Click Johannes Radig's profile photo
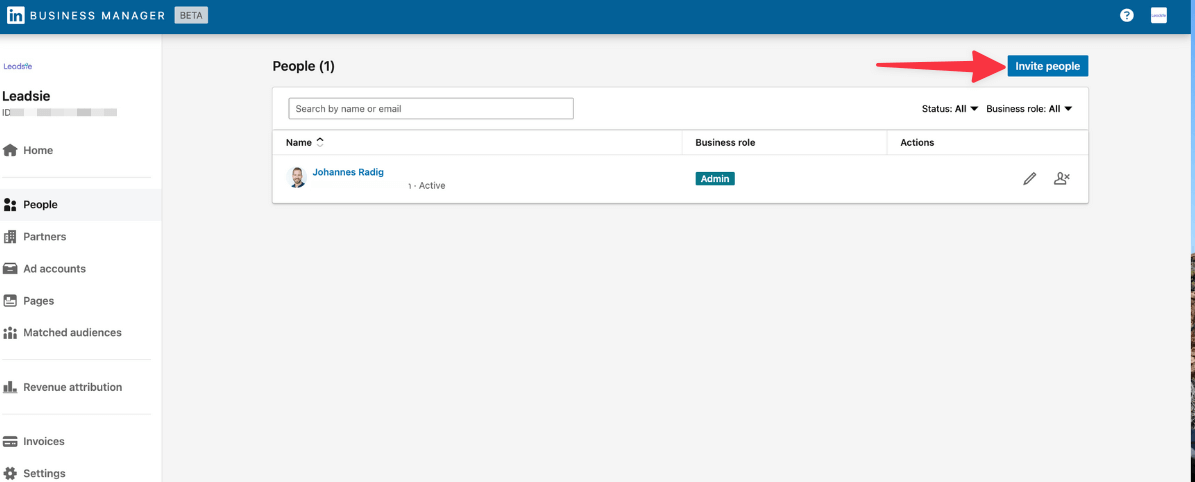Viewport: 1195px width, 482px height. (297, 178)
